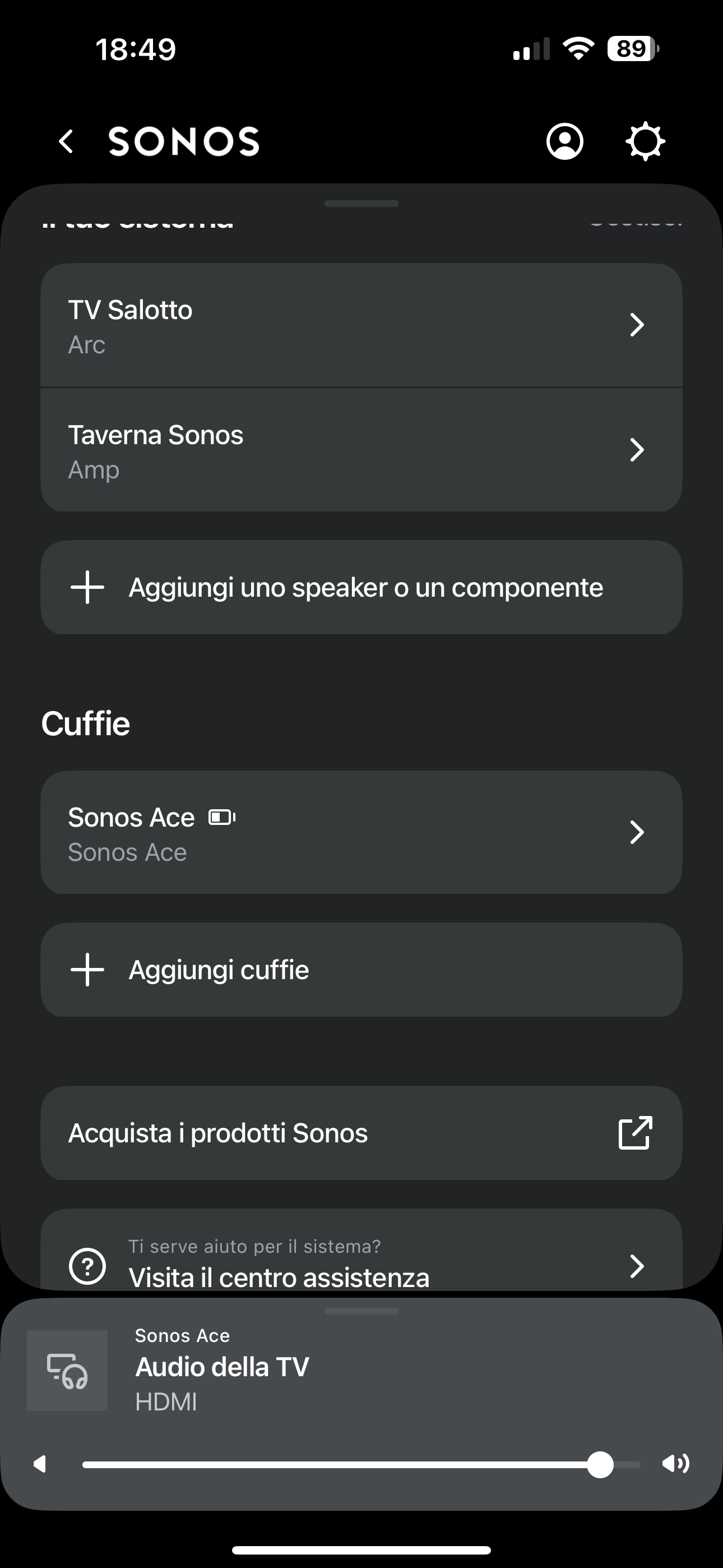Expand TV Salotto details via chevron
This screenshot has height=1568, width=723.
coord(637,325)
